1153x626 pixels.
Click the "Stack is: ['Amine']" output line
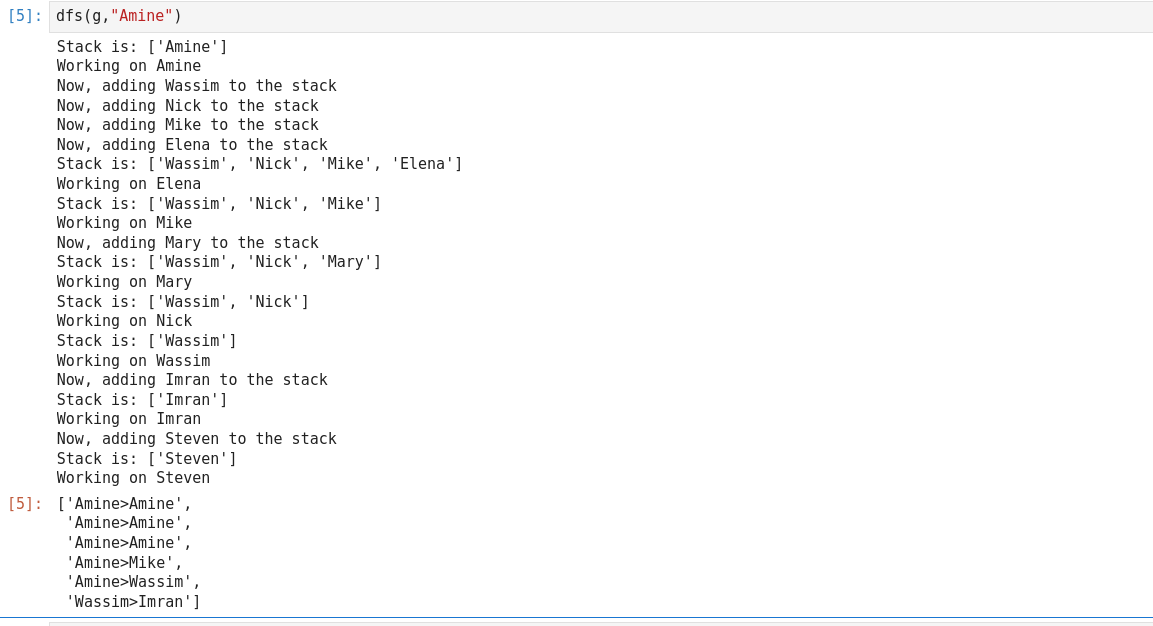(142, 47)
